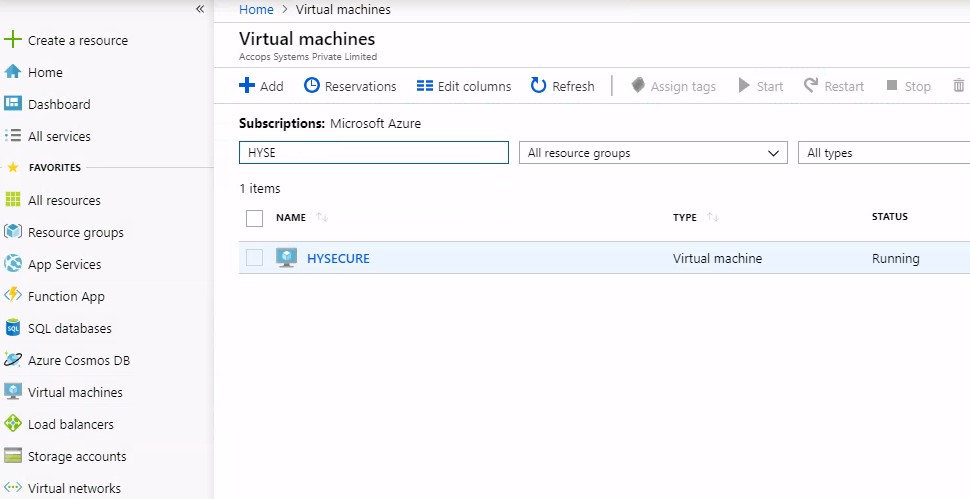The height and width of the screenshot is (499, 970).
Task: Click the Refresh text label in toolbar
Action: point(573,86)
